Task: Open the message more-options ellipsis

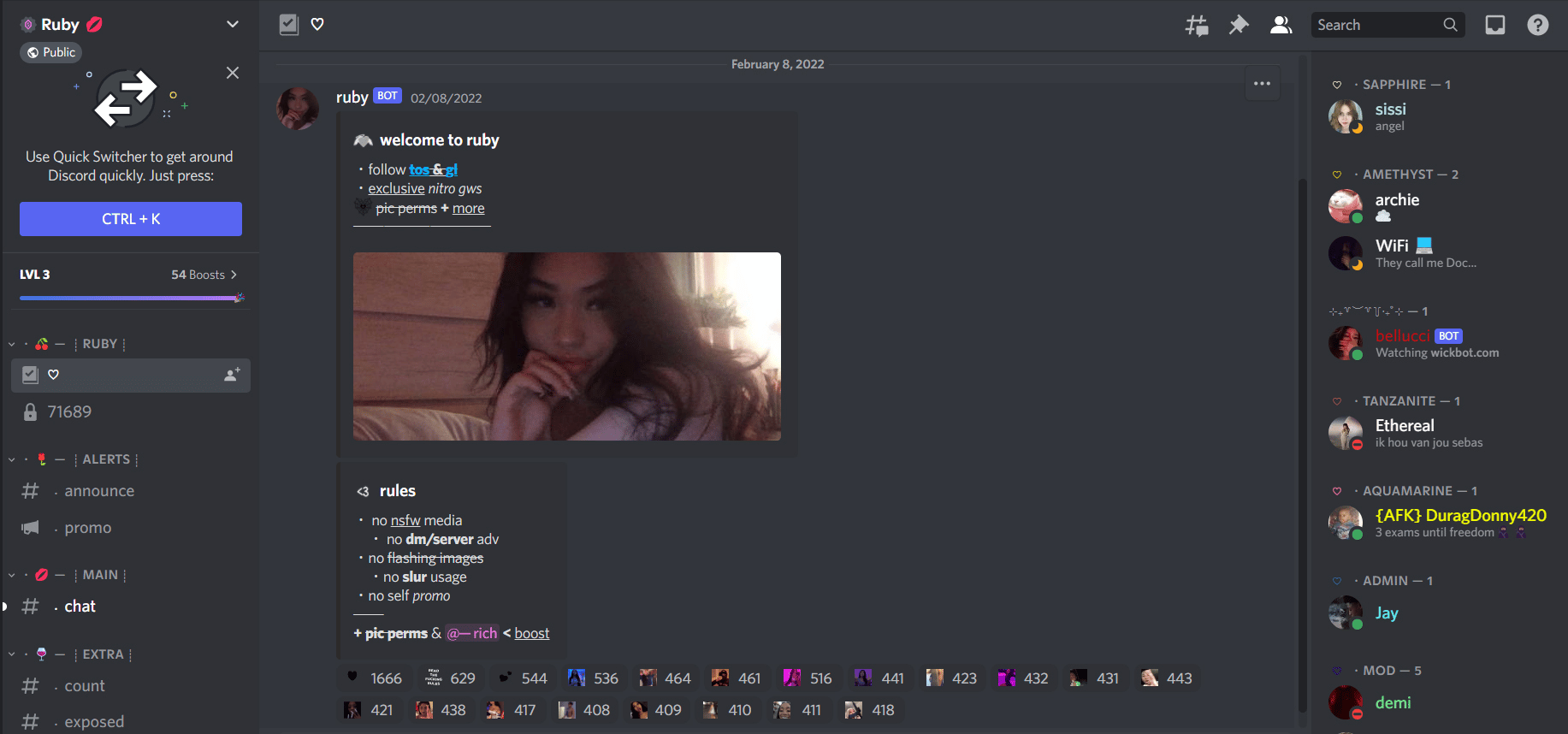Action: 1262,84
